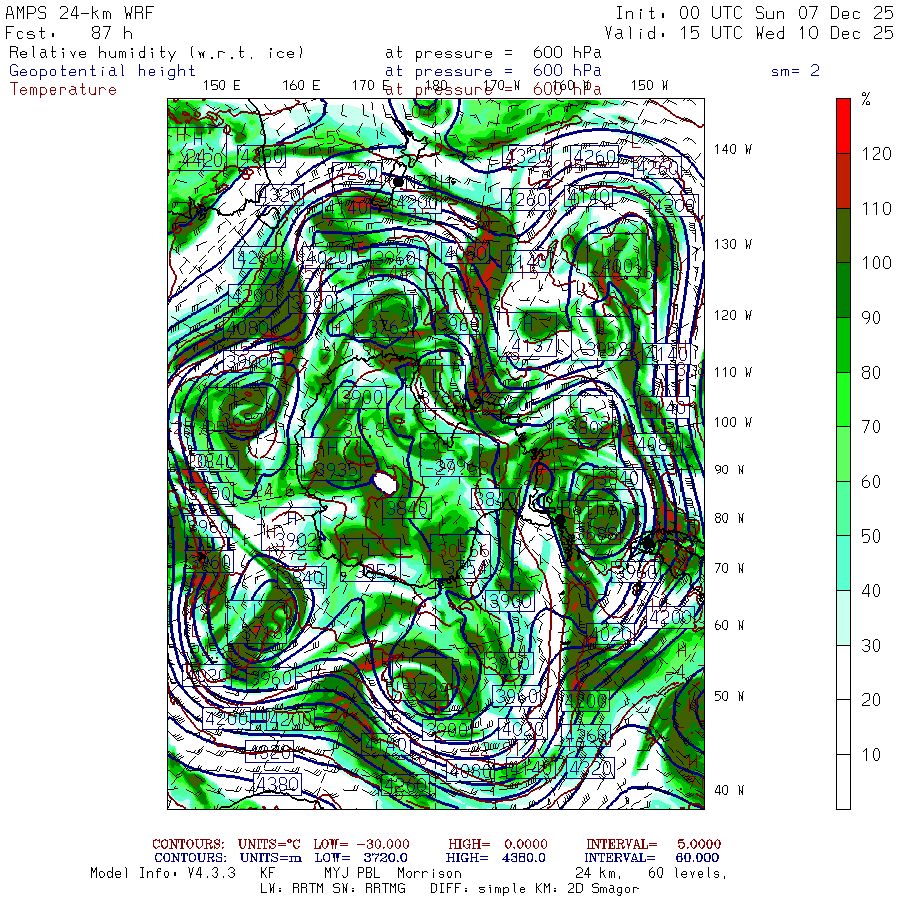Viewport: 900px width, 900px height.
Task: Click the blue 'sm= 2' smoothing label
Action: [796, 71]
